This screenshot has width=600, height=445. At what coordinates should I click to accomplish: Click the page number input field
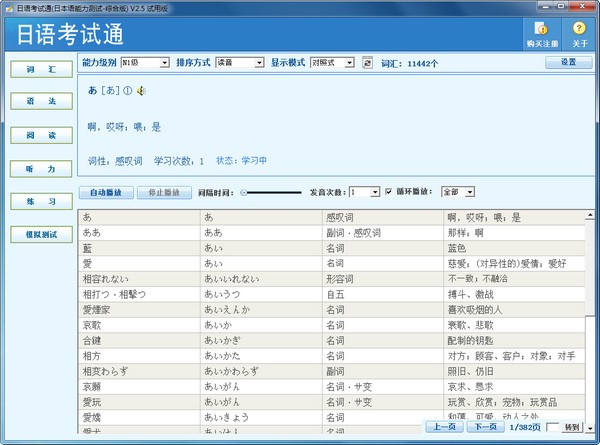click(553, 427)
